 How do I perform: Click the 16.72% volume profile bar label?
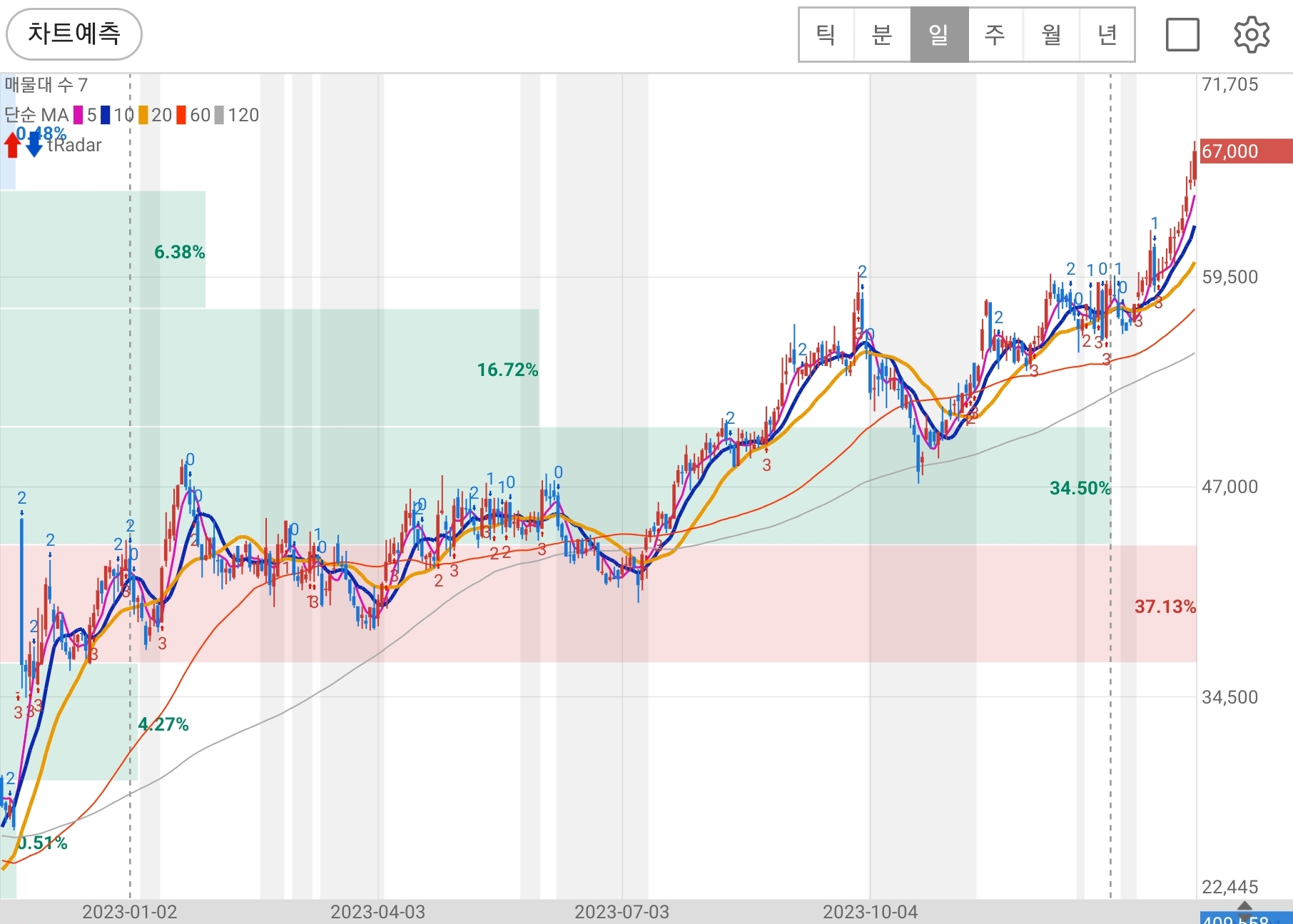[x=508, y=370]
